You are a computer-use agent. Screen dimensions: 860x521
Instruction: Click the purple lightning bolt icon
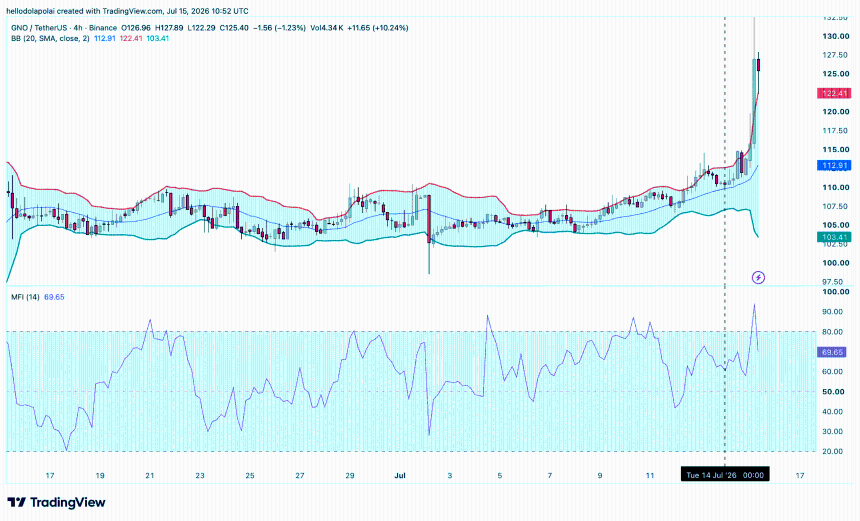[x=758, y=278]
